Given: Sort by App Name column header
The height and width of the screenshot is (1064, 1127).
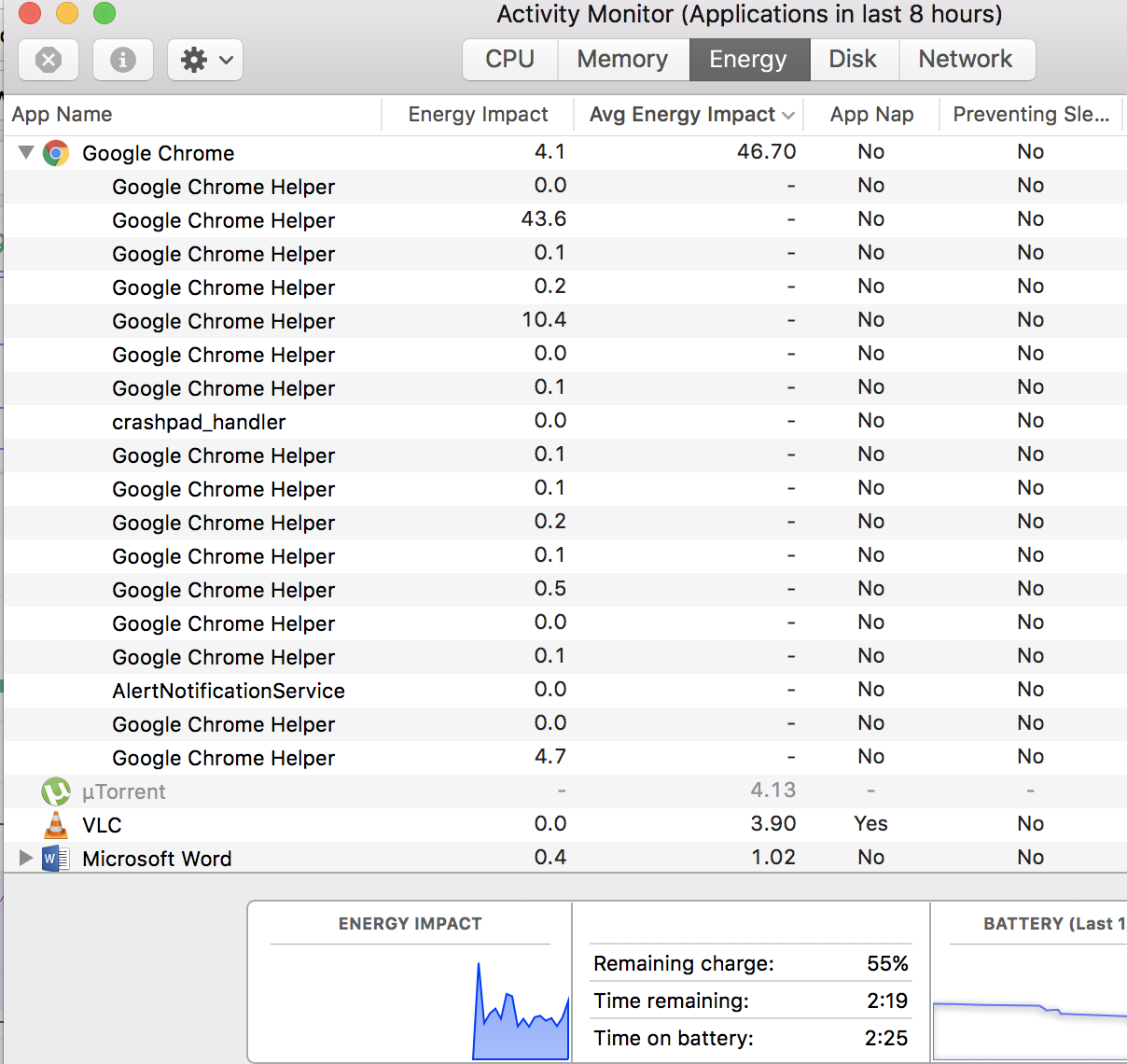Looking at the screenshot, I should tap(193, 115).
